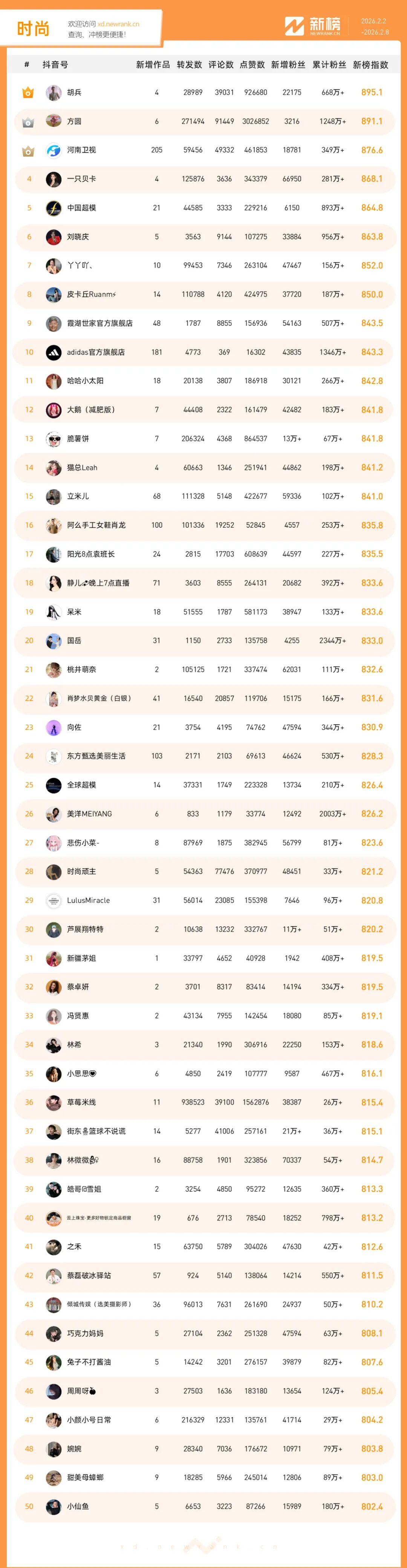Click the 新榜指数 column header

pyautogui.click(x=370, y=65)
